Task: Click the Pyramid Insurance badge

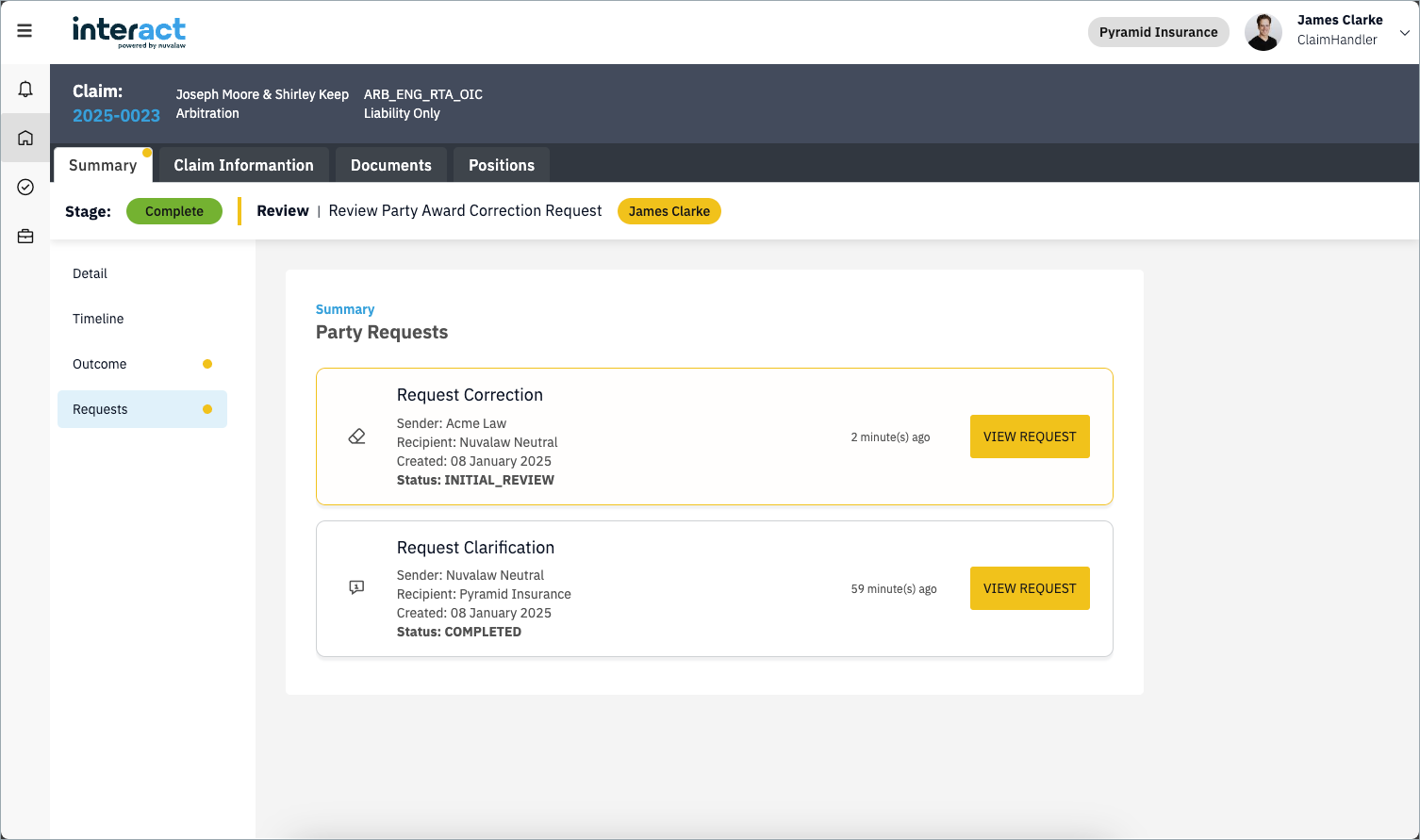Action: [1158, 32]
